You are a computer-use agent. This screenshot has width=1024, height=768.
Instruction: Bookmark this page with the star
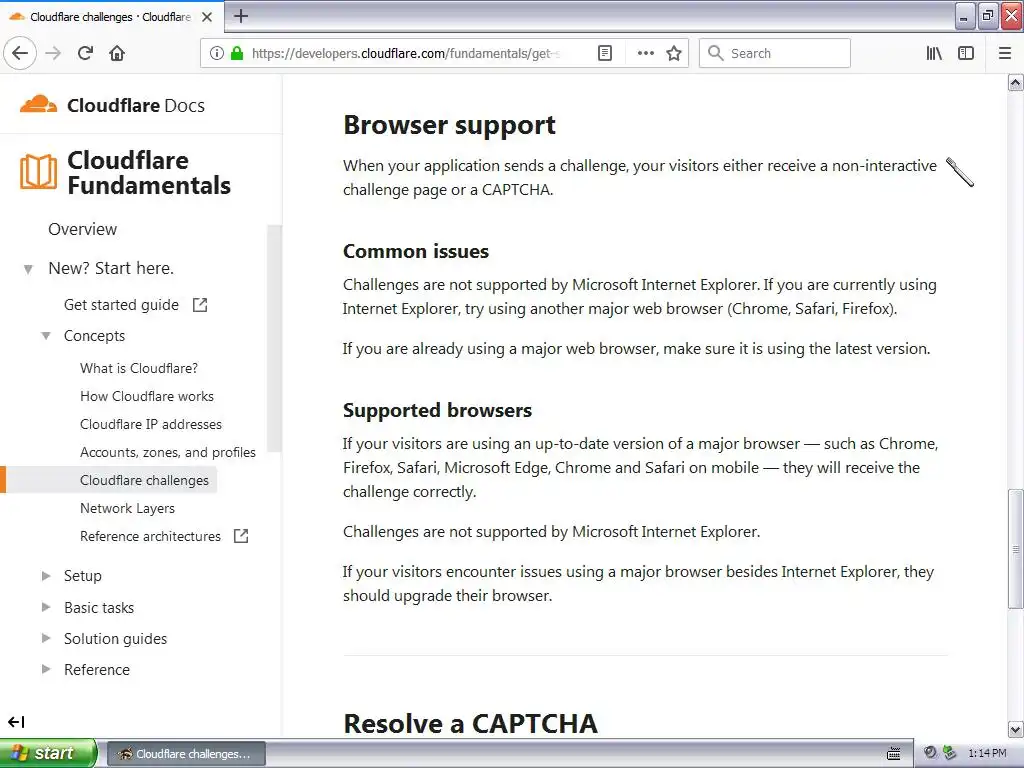674,53
